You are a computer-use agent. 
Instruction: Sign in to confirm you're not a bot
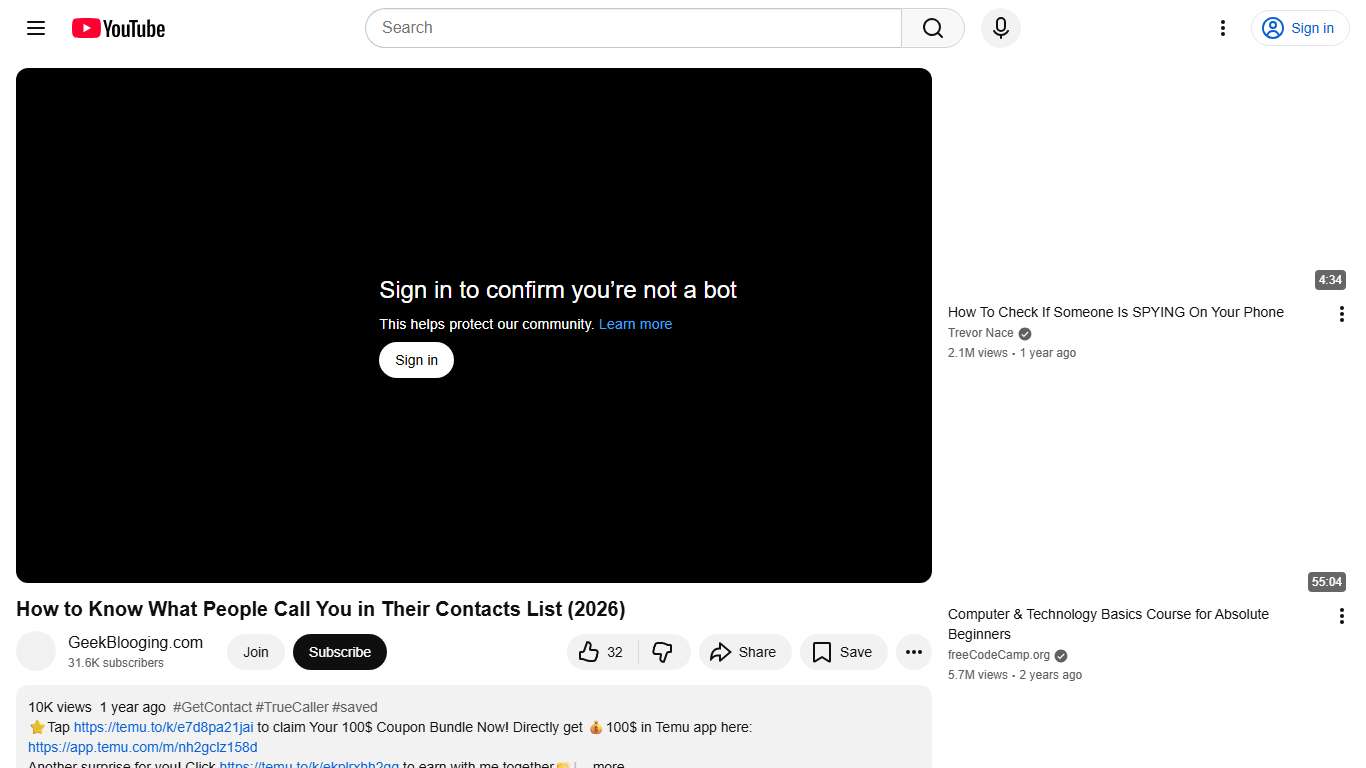pos(416,359)
